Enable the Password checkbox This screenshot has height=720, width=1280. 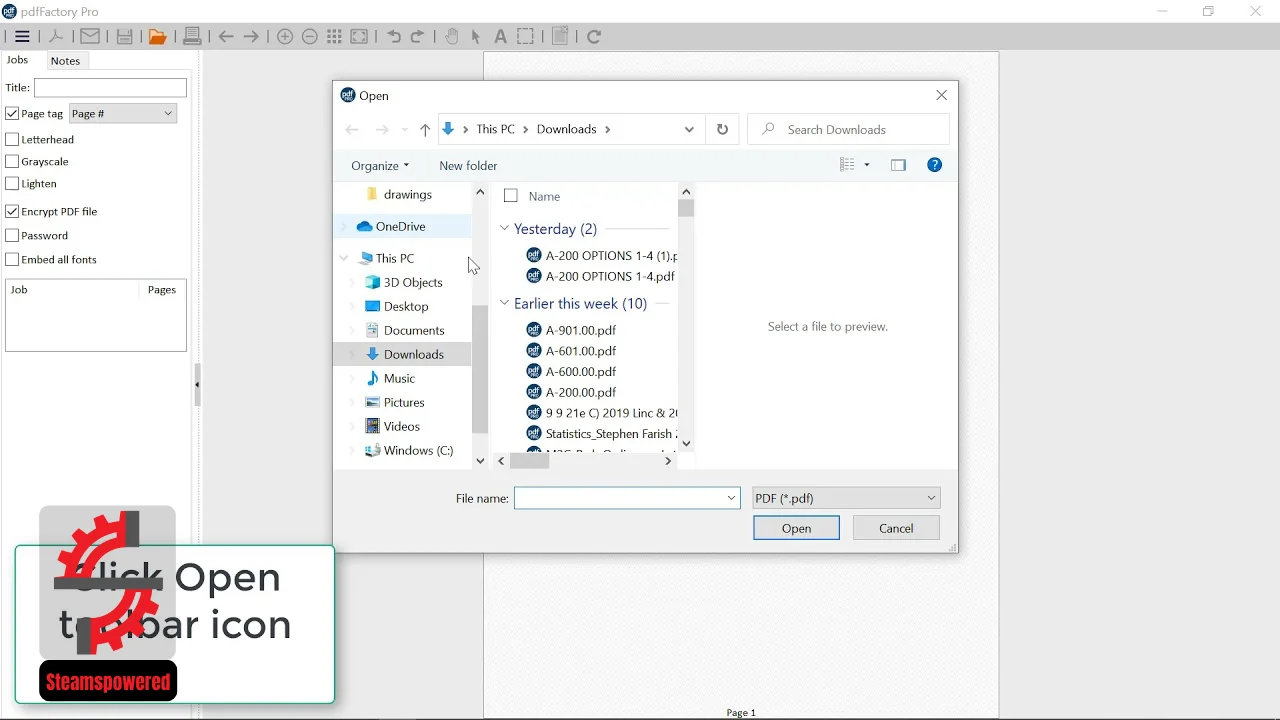pos(12,236)
